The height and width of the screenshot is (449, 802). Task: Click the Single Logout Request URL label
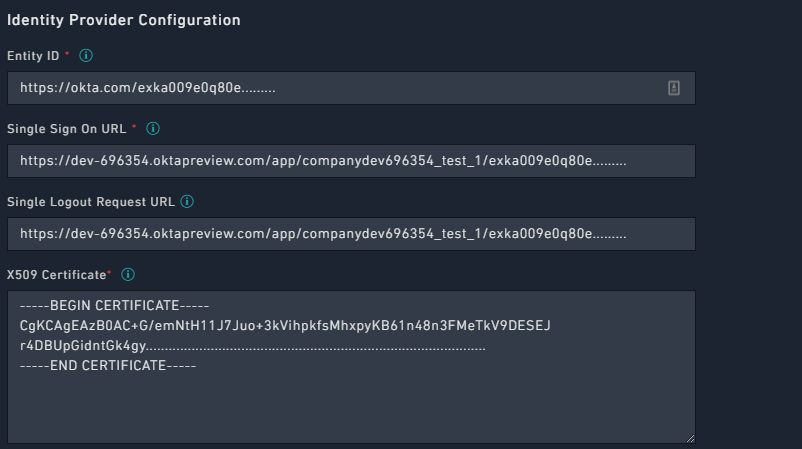coord(91,201)
